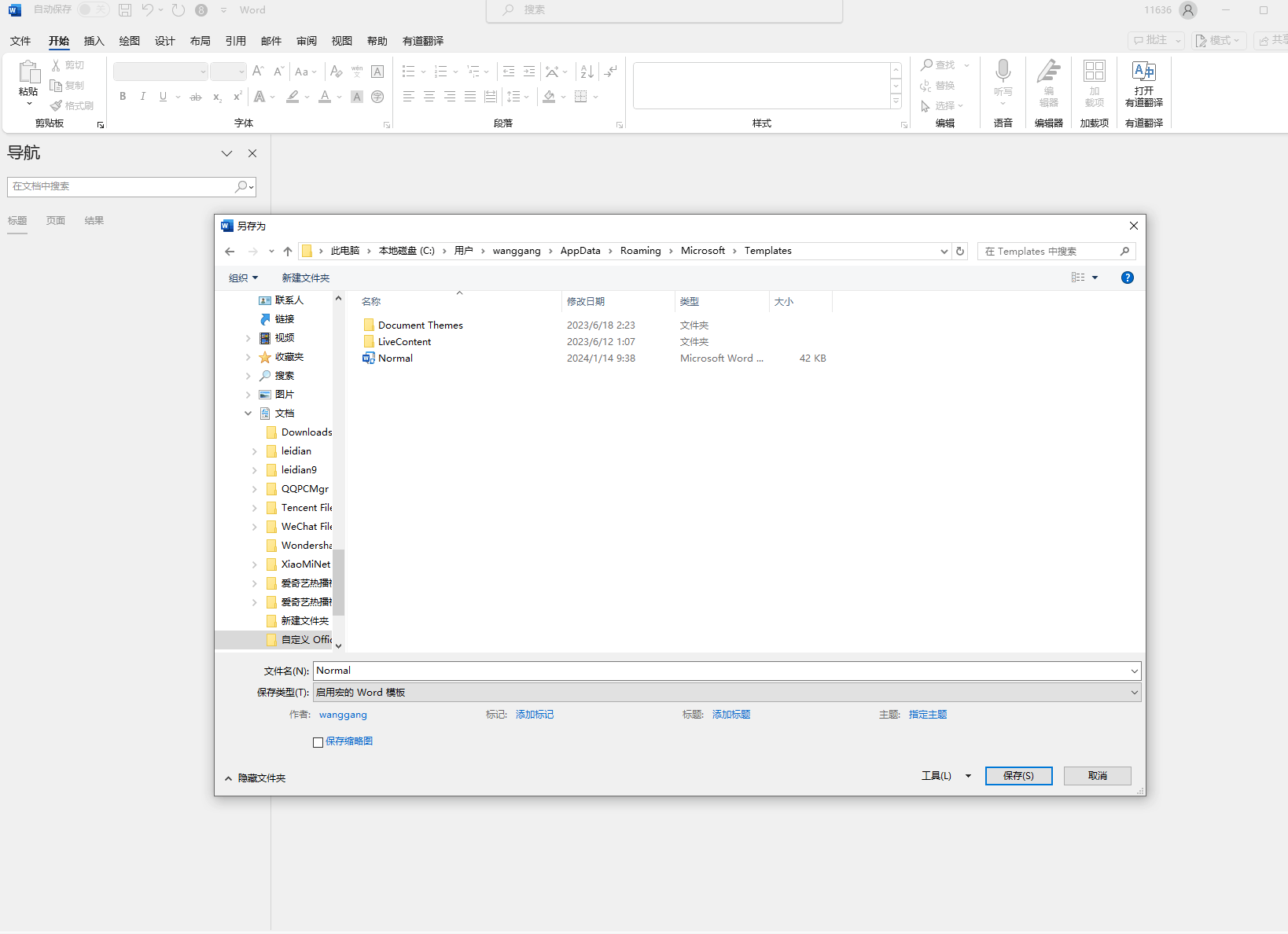The image size is (1288, 934).
Task: Switch to the Layout ribbon tab
Action: (x=201, y=41)
